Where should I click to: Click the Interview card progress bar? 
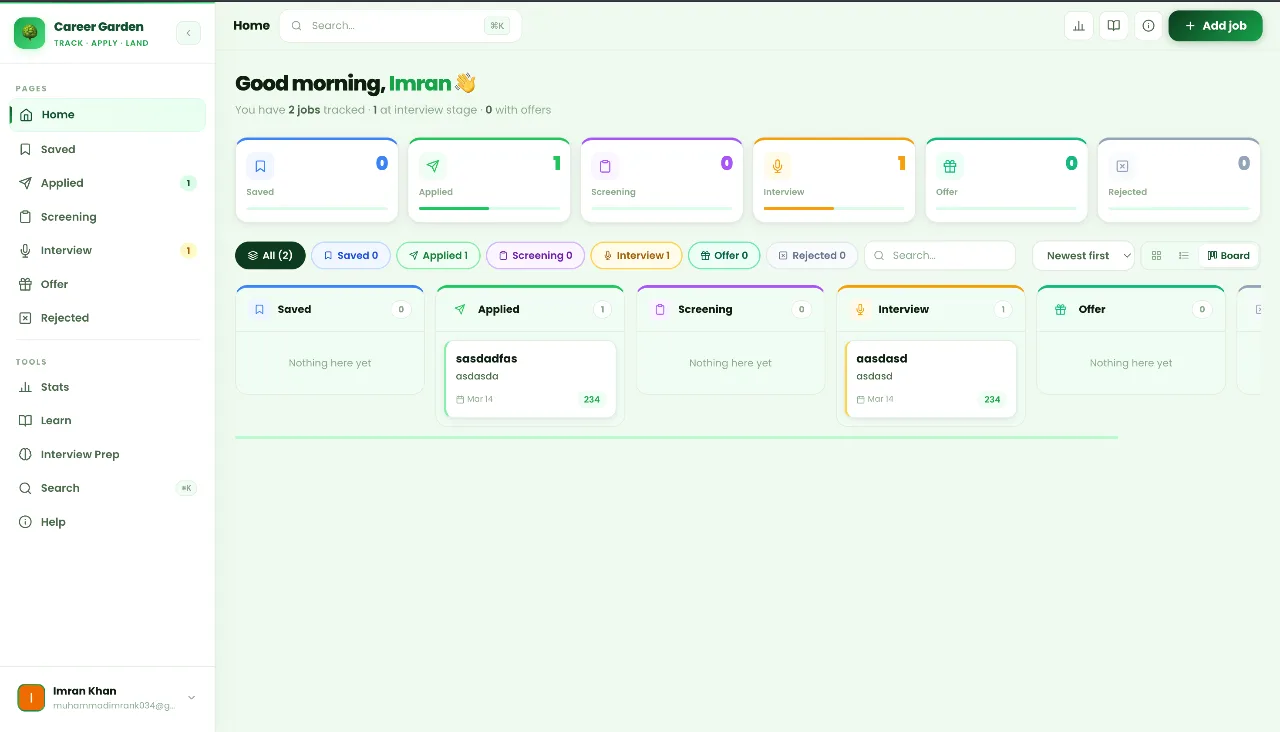click(834, 208)
